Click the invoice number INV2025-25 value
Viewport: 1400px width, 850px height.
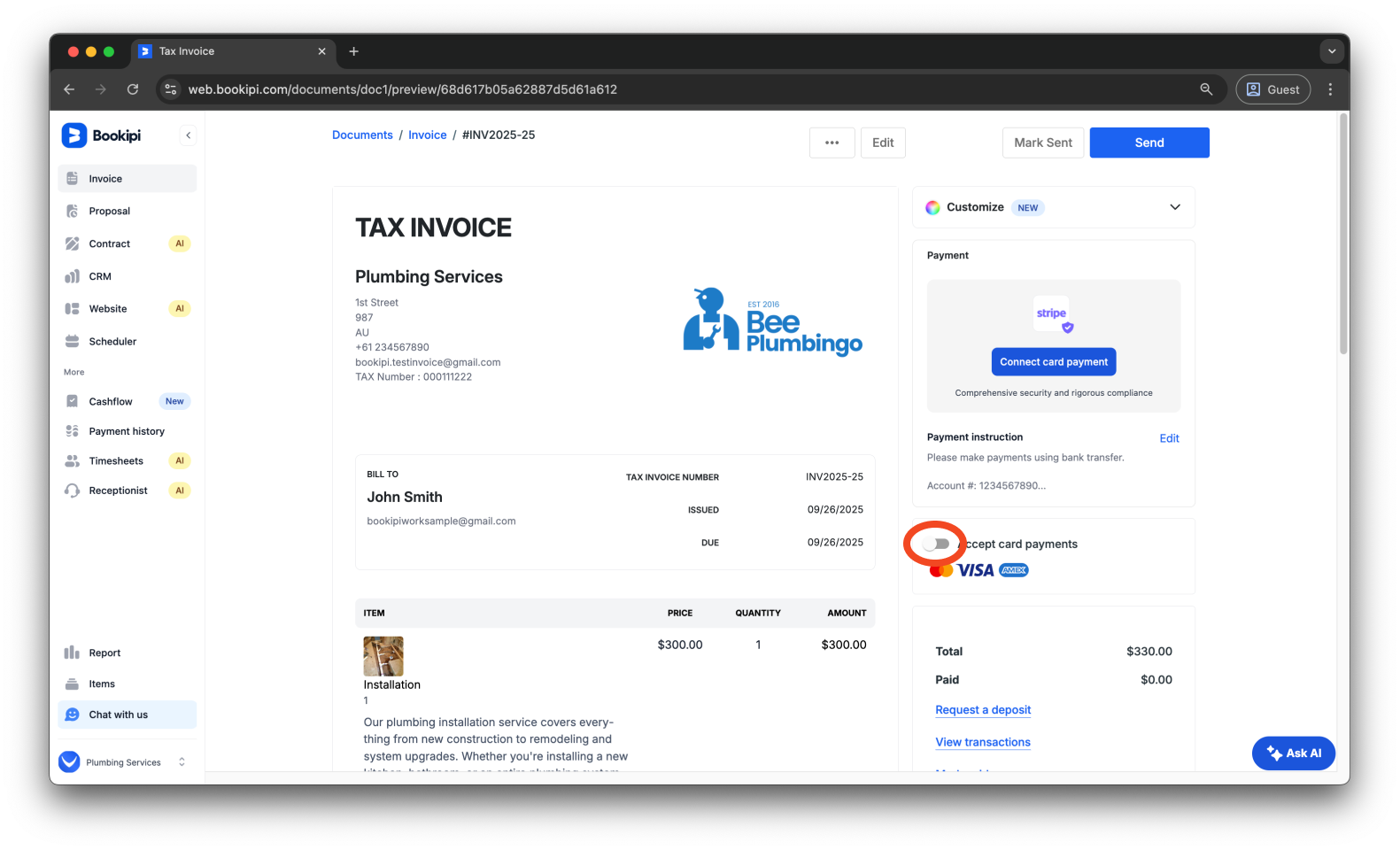(834, 477)
